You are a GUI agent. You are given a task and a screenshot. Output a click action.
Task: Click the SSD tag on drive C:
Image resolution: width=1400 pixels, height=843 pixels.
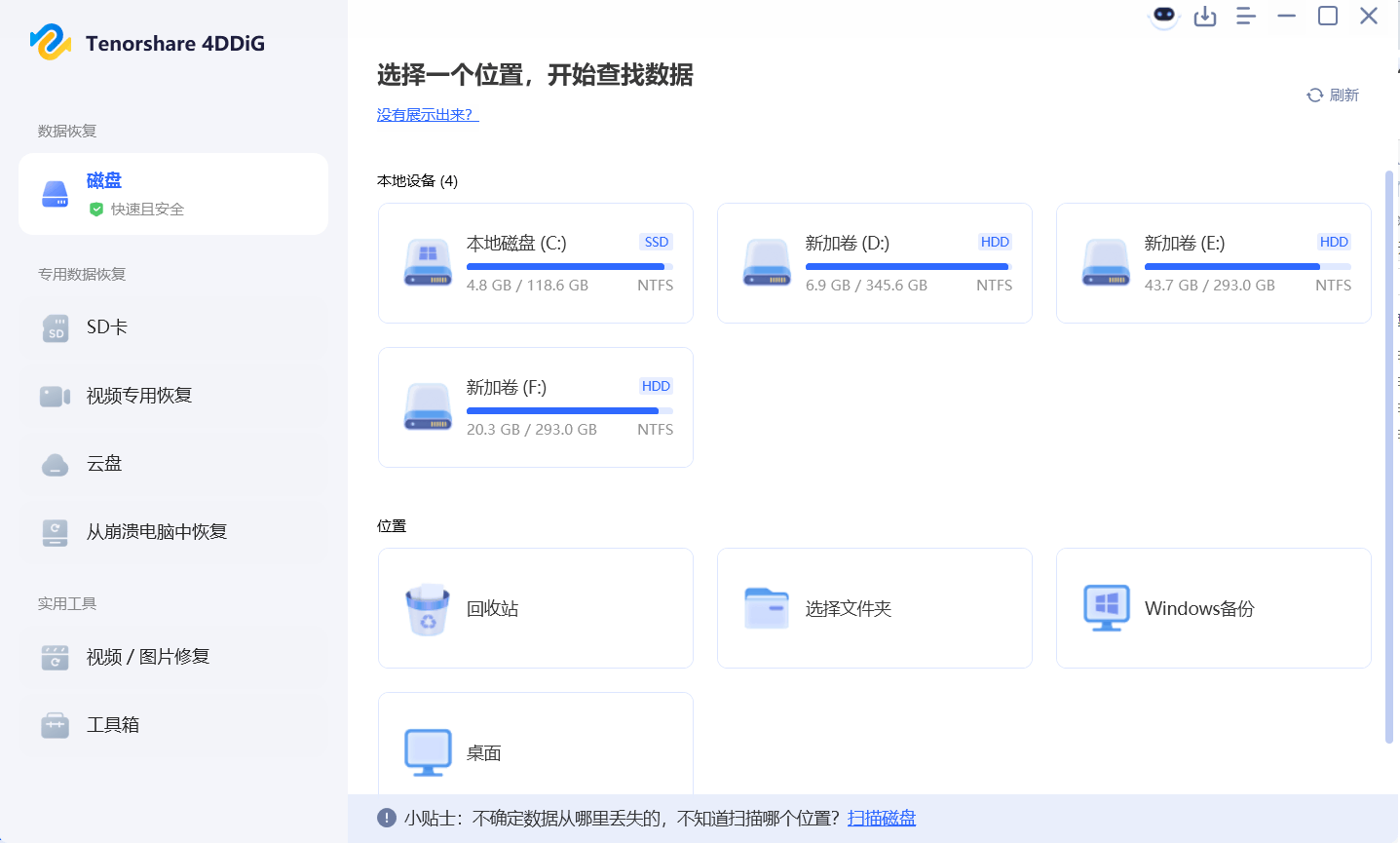tap(657, 242)
